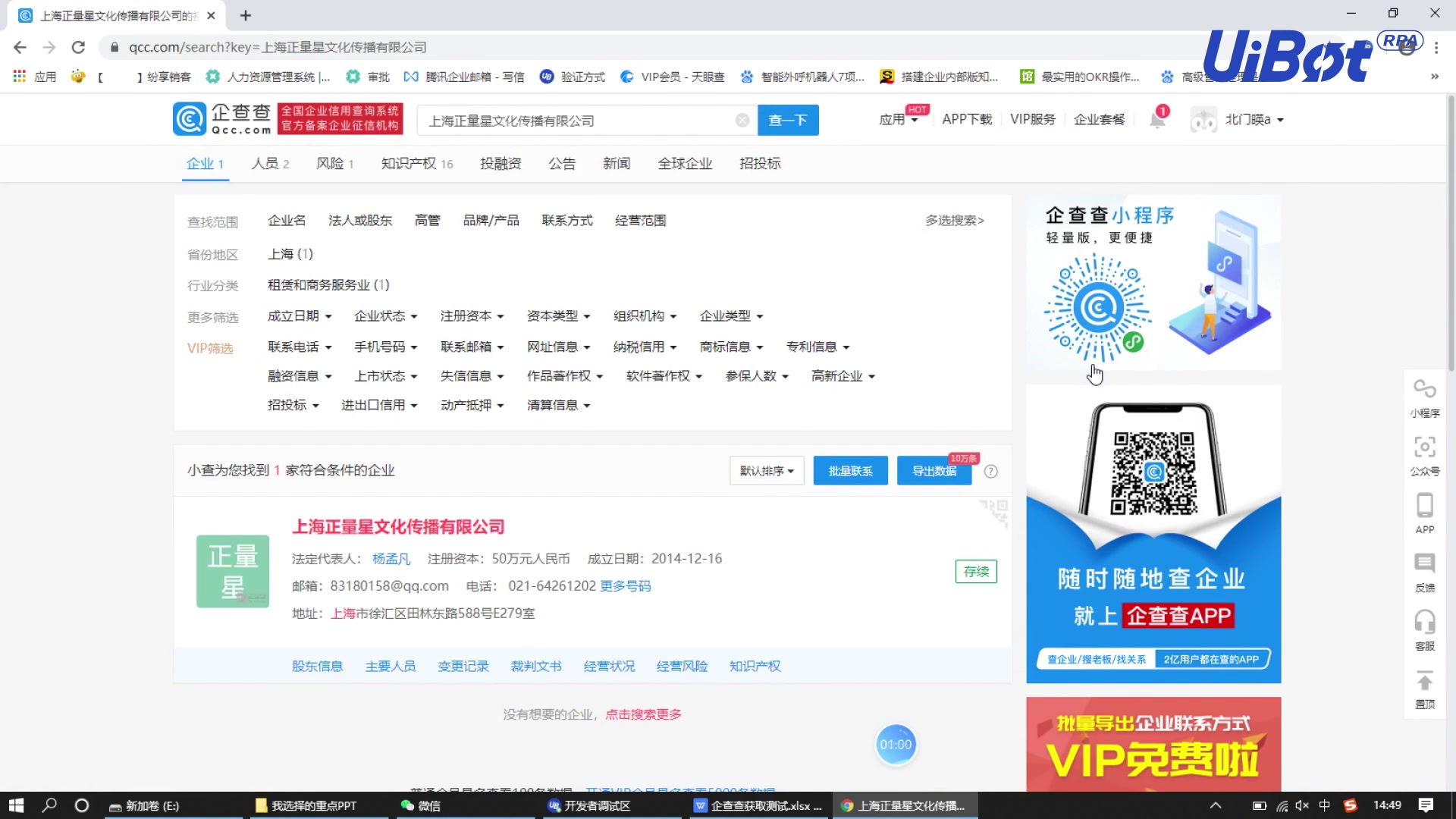The height and width of the screenshot is (819, 1456).
Task: Click the 导出数据 button
Action: click(x=934, y=471)
